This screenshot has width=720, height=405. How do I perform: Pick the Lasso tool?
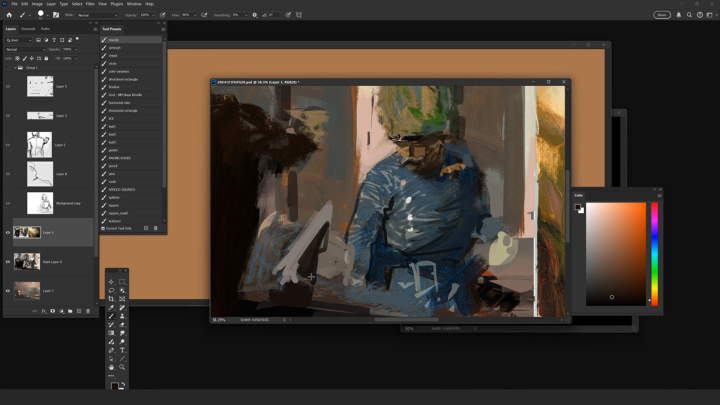[x=111, y=290]
